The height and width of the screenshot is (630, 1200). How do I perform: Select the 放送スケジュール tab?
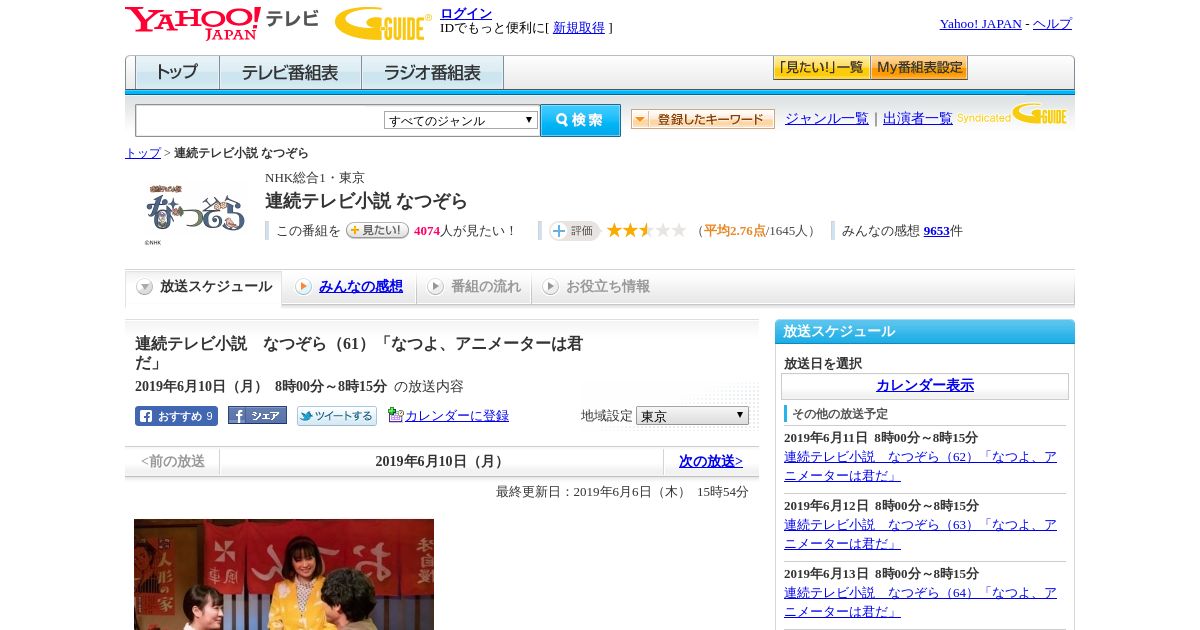click(x=204, y=287)
